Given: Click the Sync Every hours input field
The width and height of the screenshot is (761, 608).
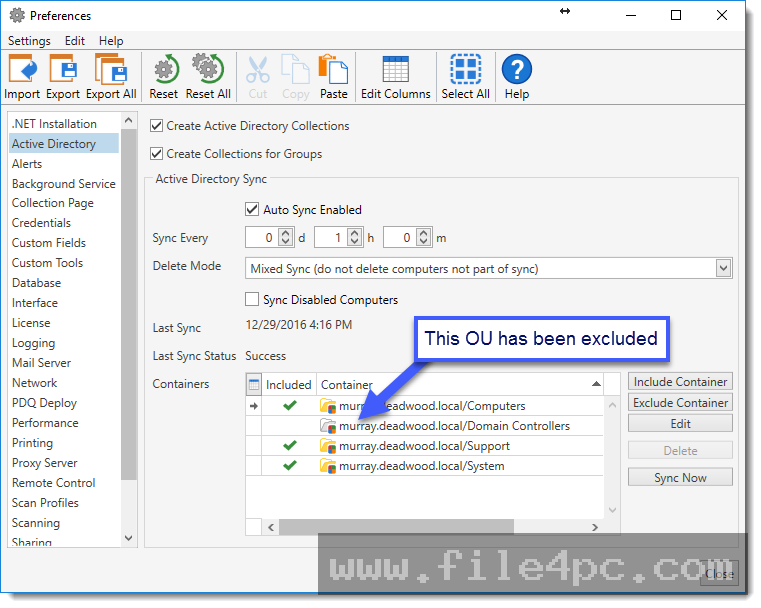Looking at the screenshot, I should pyautogui.click(x=331, y=238).
